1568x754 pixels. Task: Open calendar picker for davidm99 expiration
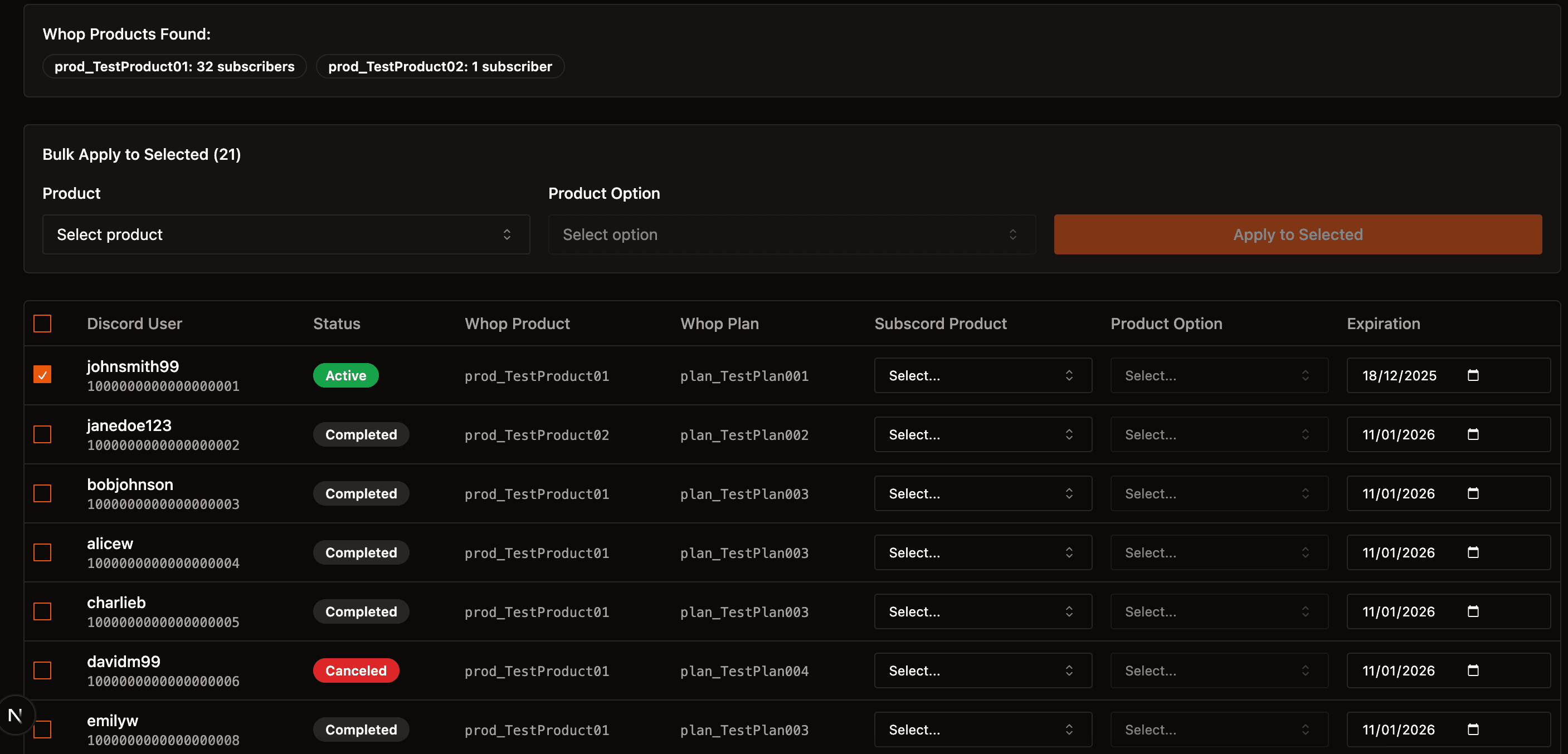pos(1472,670)
